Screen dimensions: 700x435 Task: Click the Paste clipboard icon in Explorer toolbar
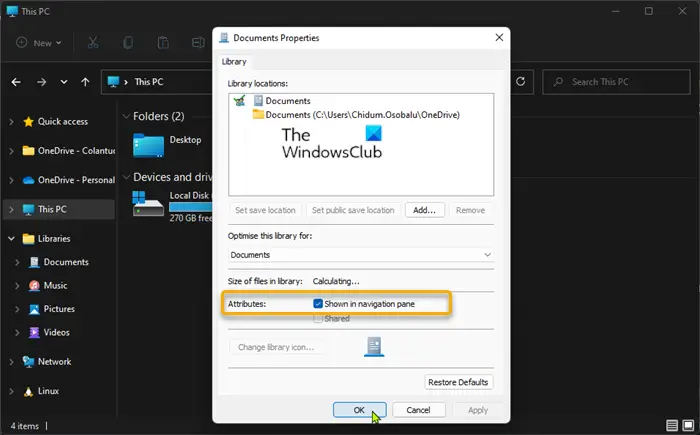coord(163,43)
